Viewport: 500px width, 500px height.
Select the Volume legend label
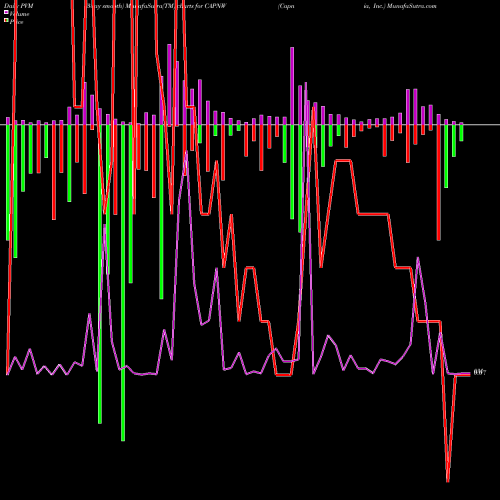click(x=19, y=14)
